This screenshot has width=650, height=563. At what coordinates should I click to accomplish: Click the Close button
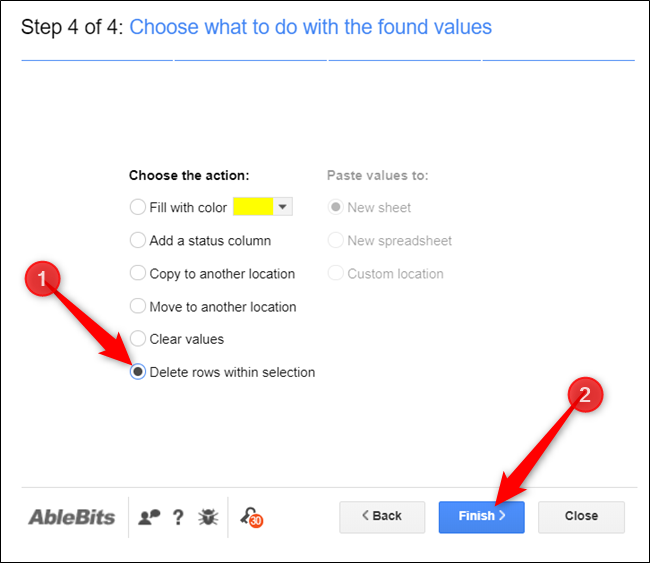coord(581,516)
